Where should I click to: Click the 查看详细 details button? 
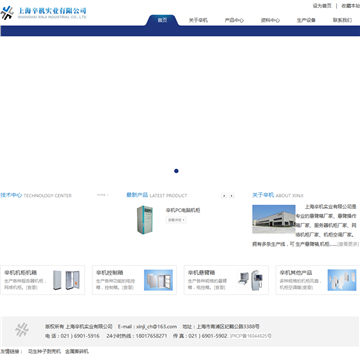(x=176, y=220)
